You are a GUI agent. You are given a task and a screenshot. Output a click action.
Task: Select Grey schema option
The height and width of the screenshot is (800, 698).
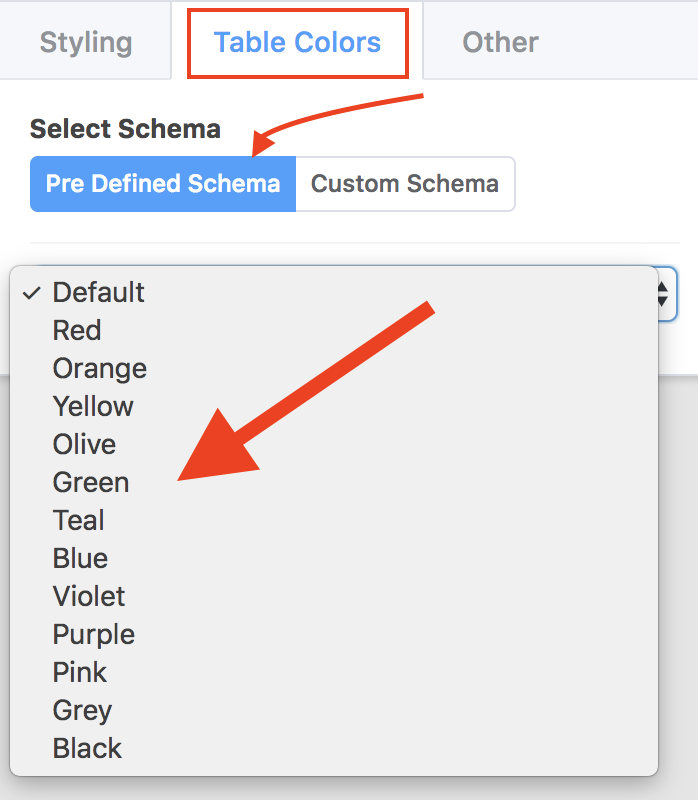pyautogui.click(x=82, y=710)
